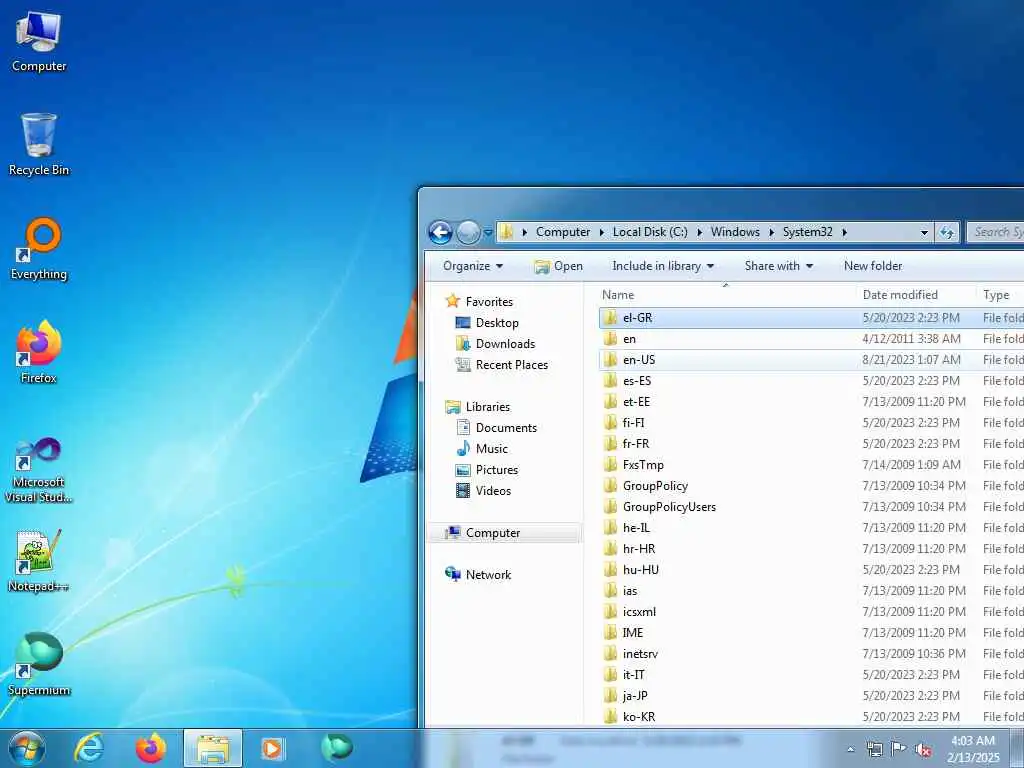
Task: Select the inetsrv folder
Action: point(640,654)
